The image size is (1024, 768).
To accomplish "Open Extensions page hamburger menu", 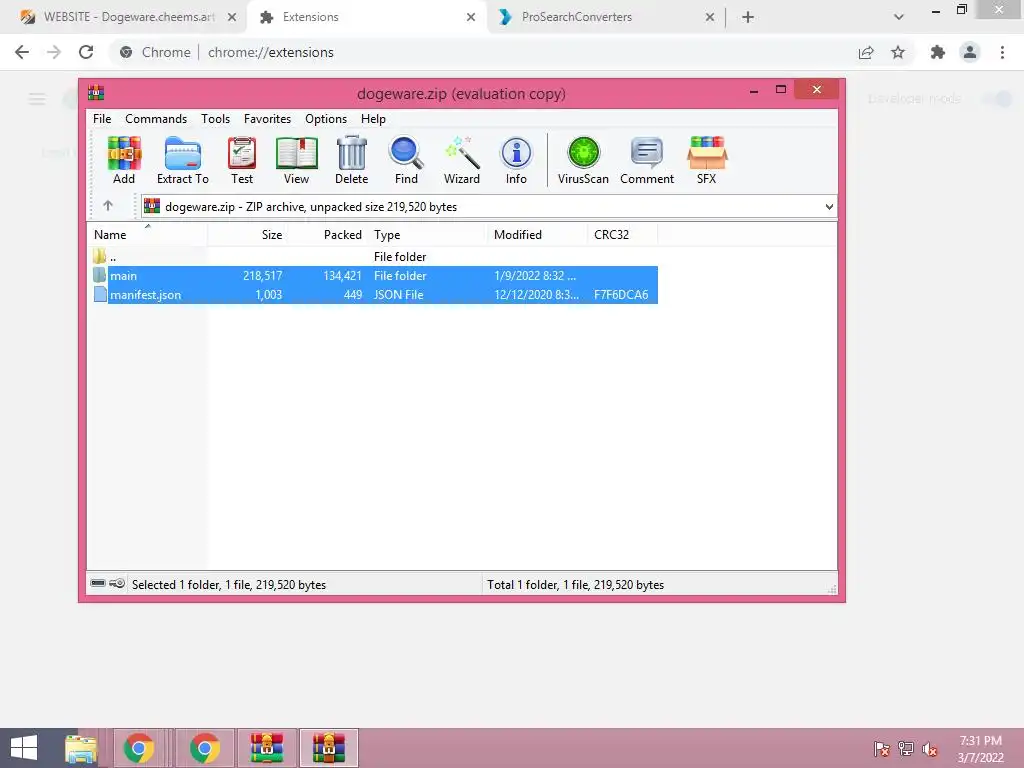I will [x=37, y=99].
